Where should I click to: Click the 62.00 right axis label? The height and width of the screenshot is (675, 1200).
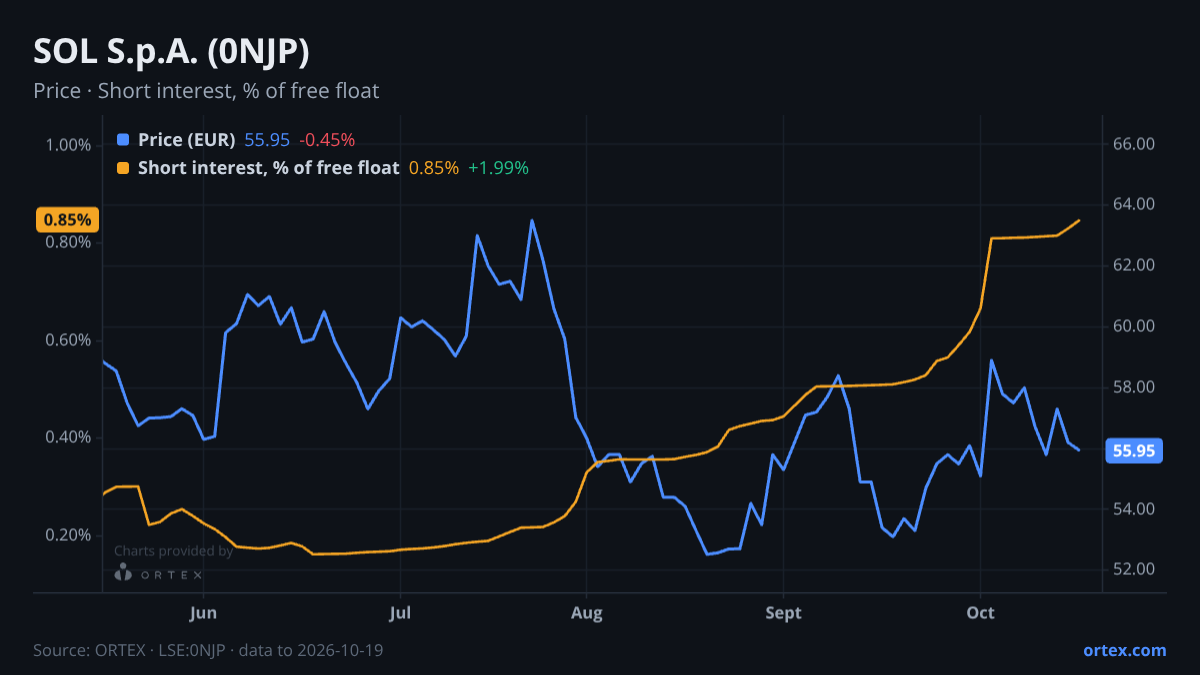tap(1134, 266)
